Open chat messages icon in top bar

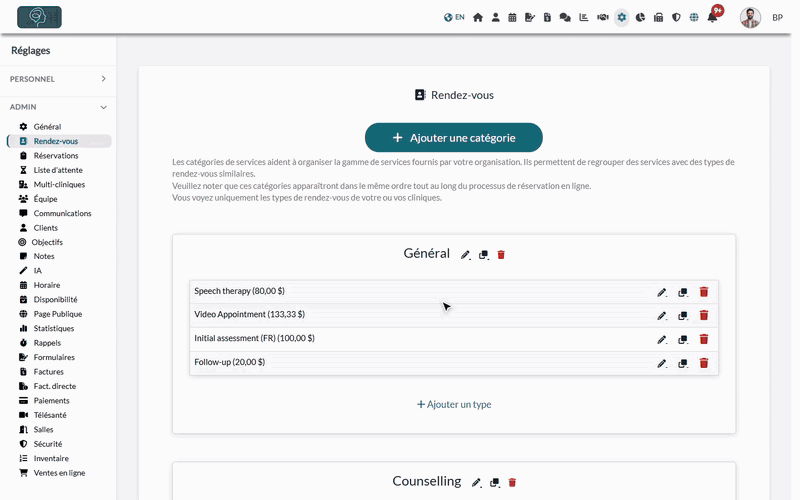(565, 17)
